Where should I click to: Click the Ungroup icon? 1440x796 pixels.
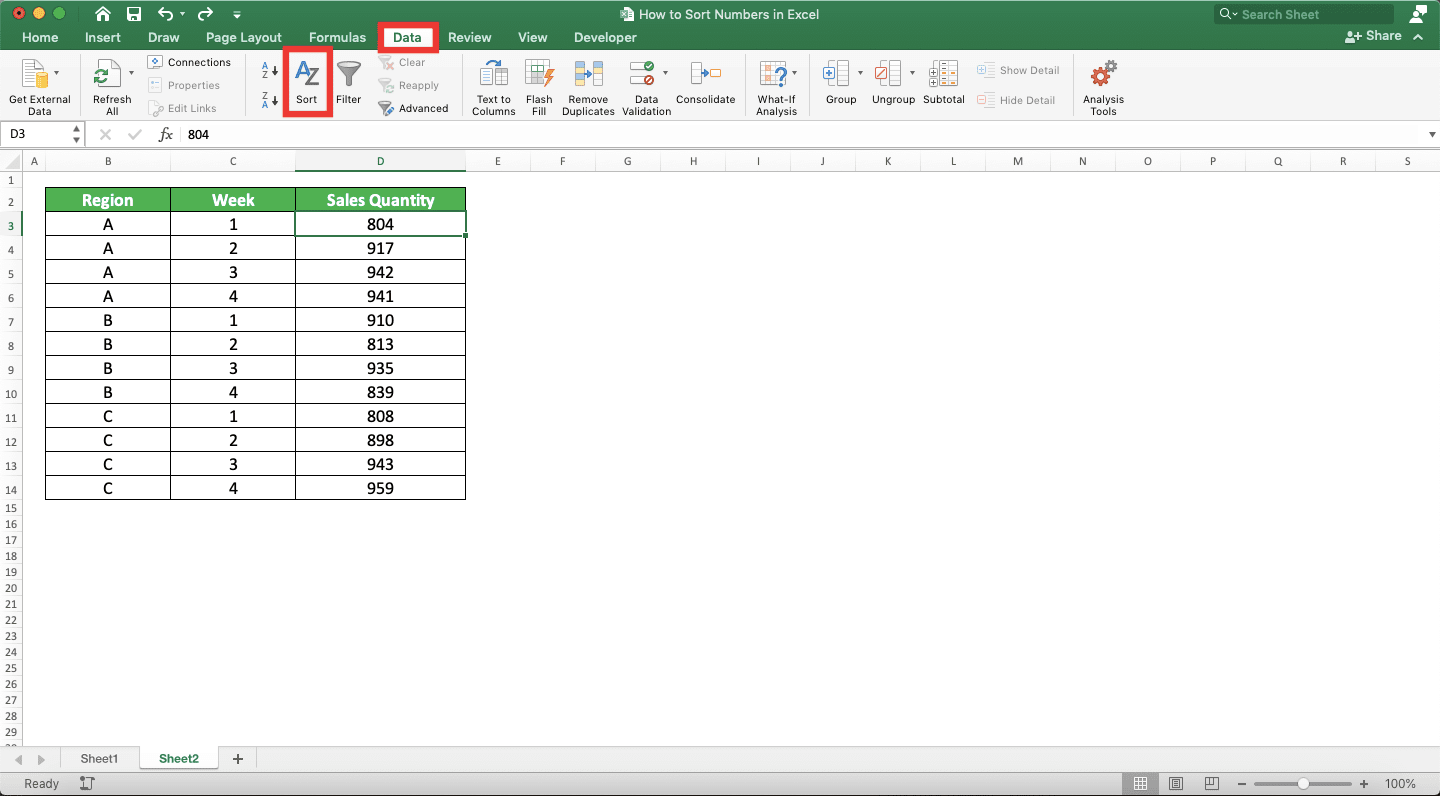click(x=887, y=73)
